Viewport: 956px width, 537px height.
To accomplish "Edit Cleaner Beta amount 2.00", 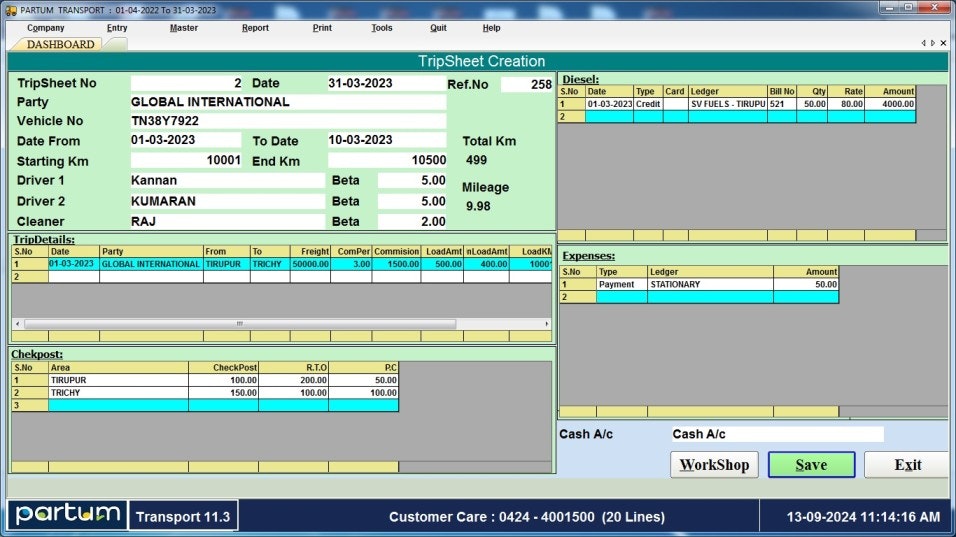I will click(412, 221).
